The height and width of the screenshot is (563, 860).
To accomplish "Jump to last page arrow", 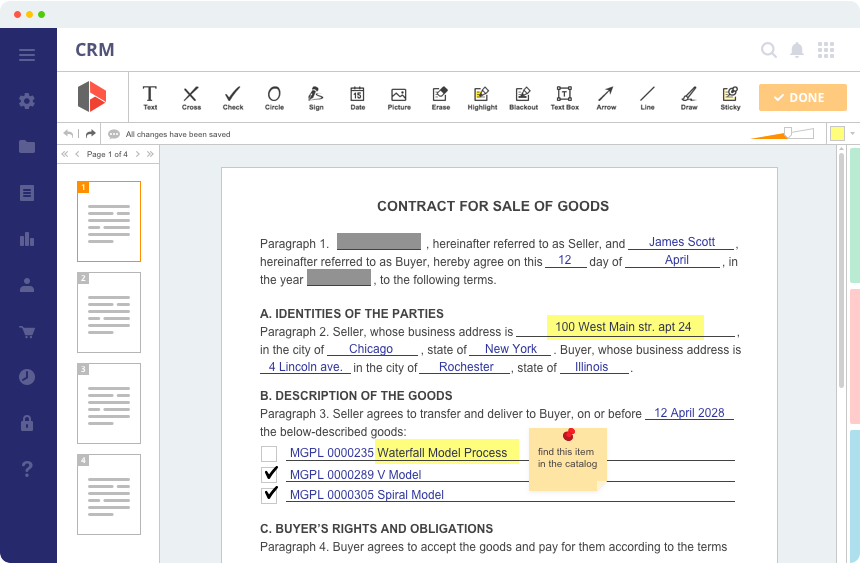I will pyautogui.click(x=151, y=154).
